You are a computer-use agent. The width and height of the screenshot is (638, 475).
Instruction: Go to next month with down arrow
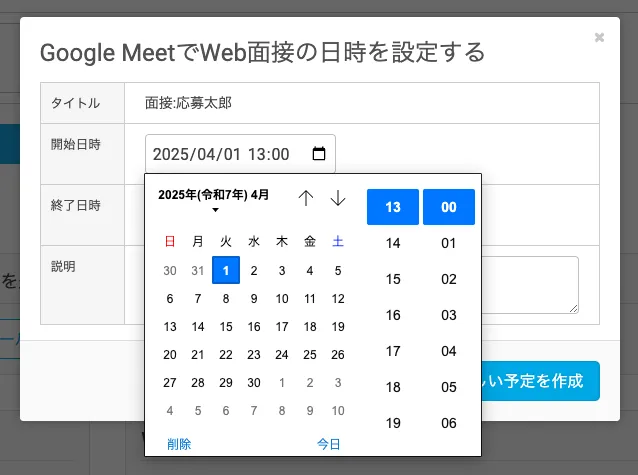point(338,198)
